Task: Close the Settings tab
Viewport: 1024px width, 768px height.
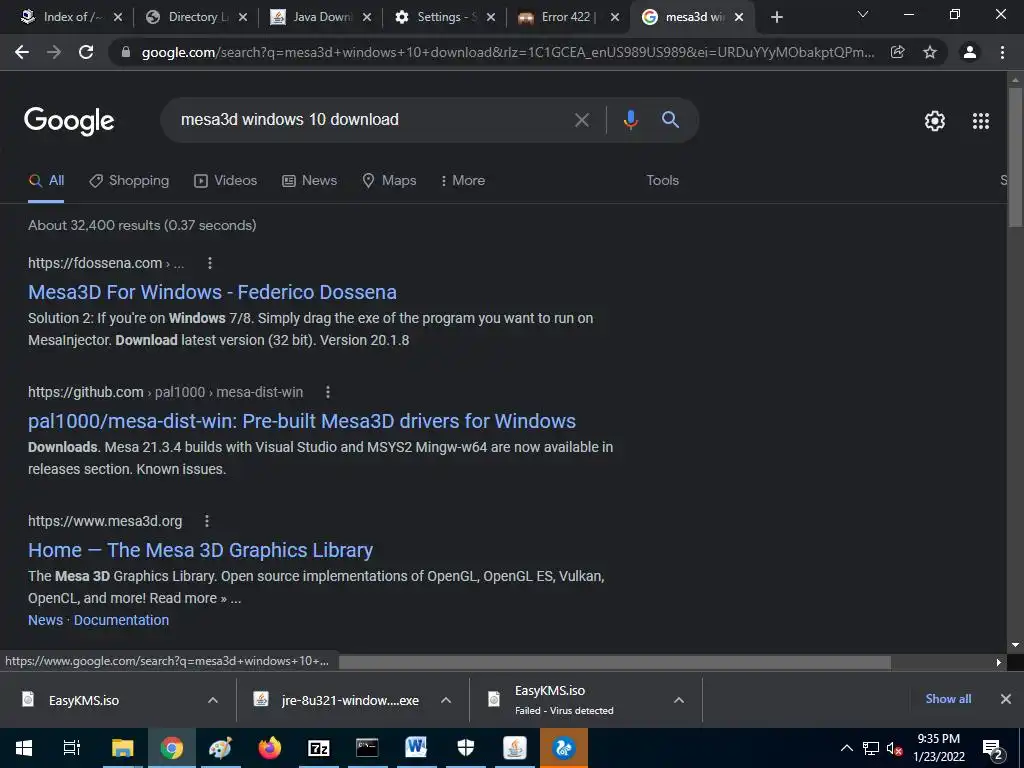Action: click(x=491, y=18)
